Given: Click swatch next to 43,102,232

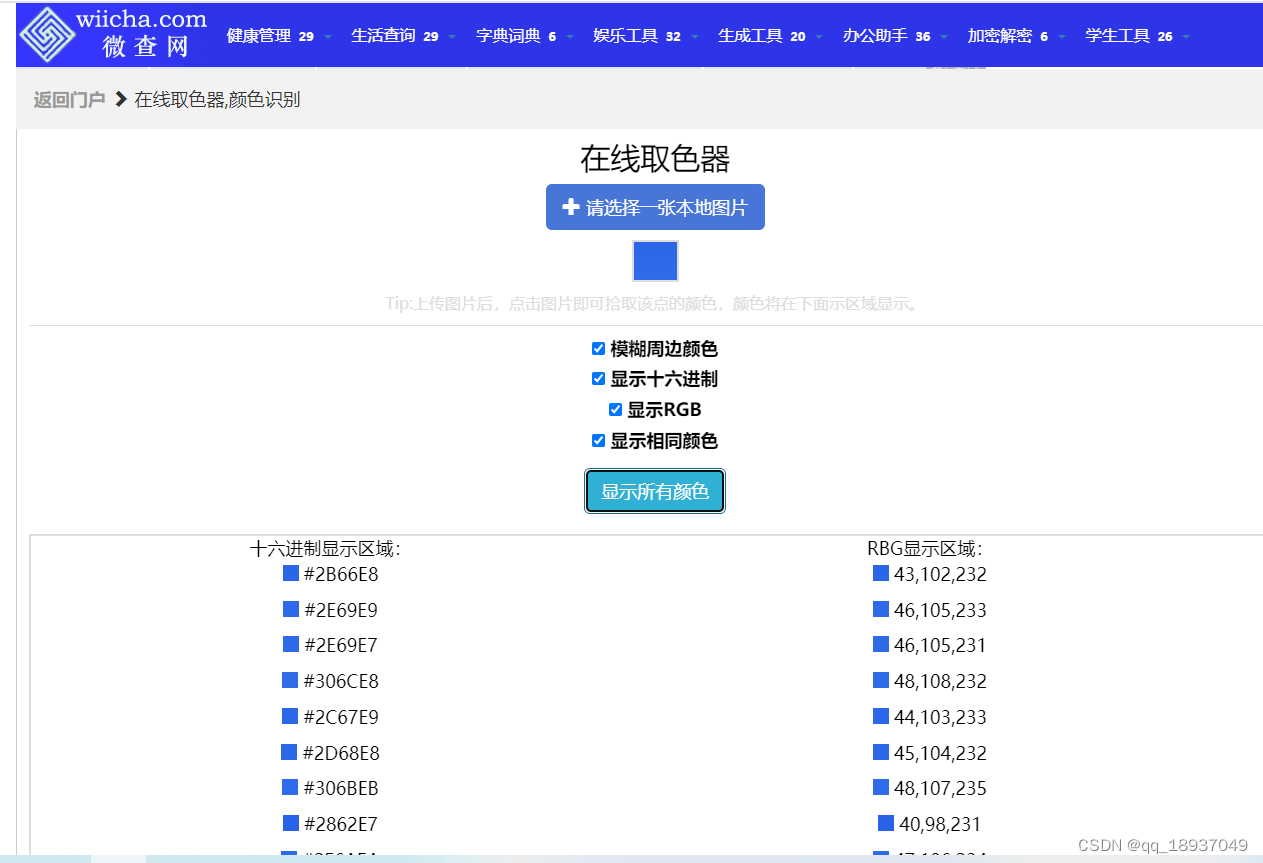Looking at the screenshot, I should [x=881, y=573].
